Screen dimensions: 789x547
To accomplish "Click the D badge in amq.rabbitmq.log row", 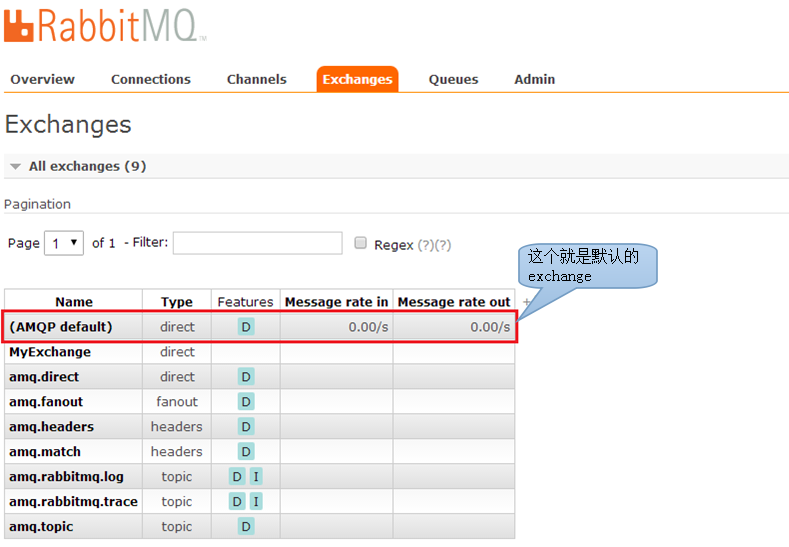I will click(x=237, y=477).
